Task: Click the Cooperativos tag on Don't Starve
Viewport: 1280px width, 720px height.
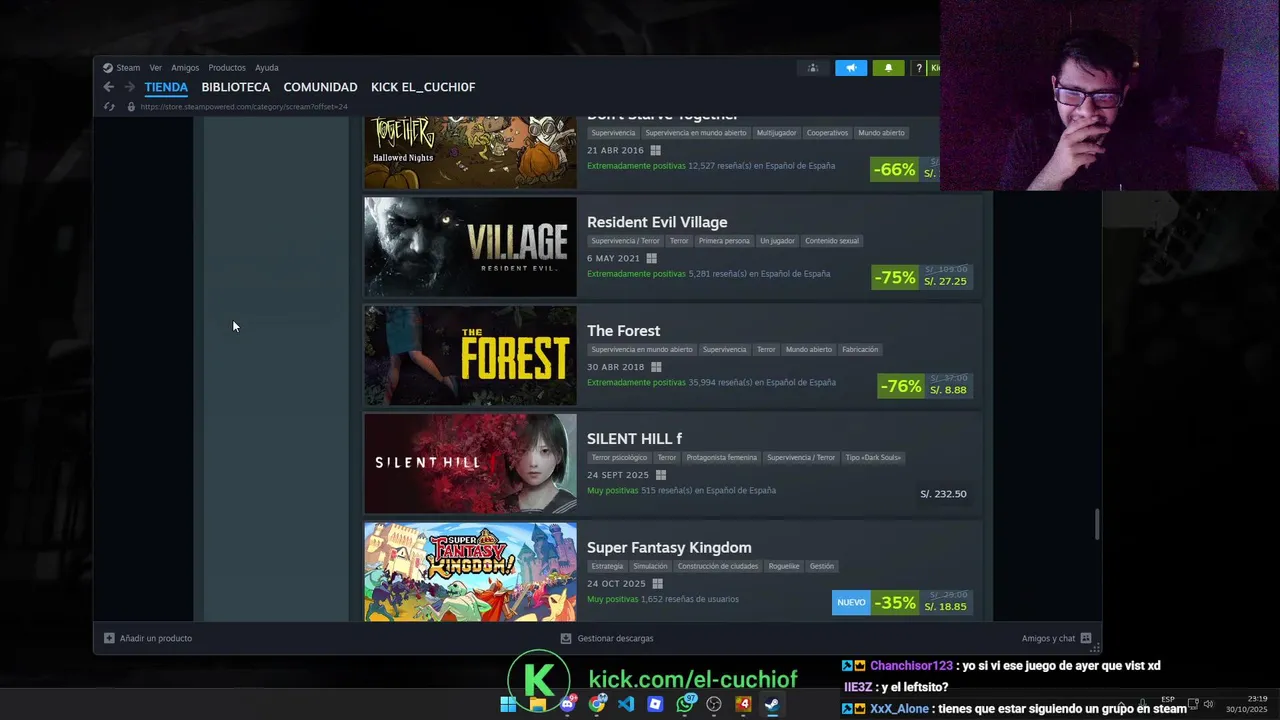Action: click(827, 133)
